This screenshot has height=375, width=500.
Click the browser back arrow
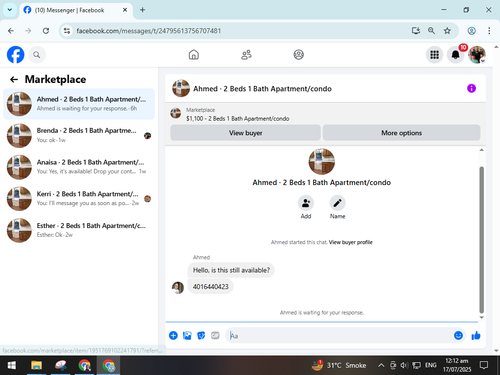11,31
